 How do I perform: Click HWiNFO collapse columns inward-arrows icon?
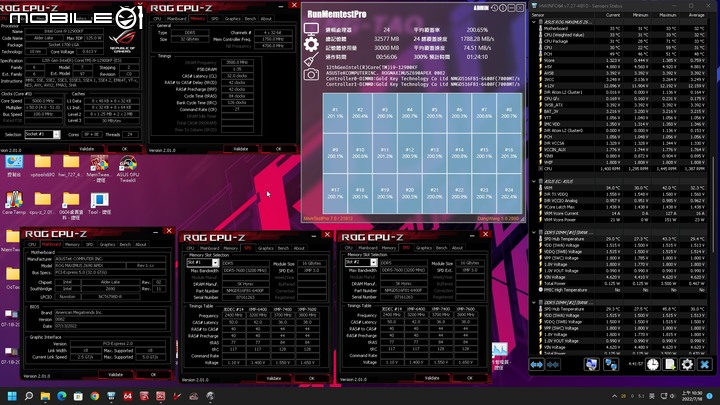(553, 365)
